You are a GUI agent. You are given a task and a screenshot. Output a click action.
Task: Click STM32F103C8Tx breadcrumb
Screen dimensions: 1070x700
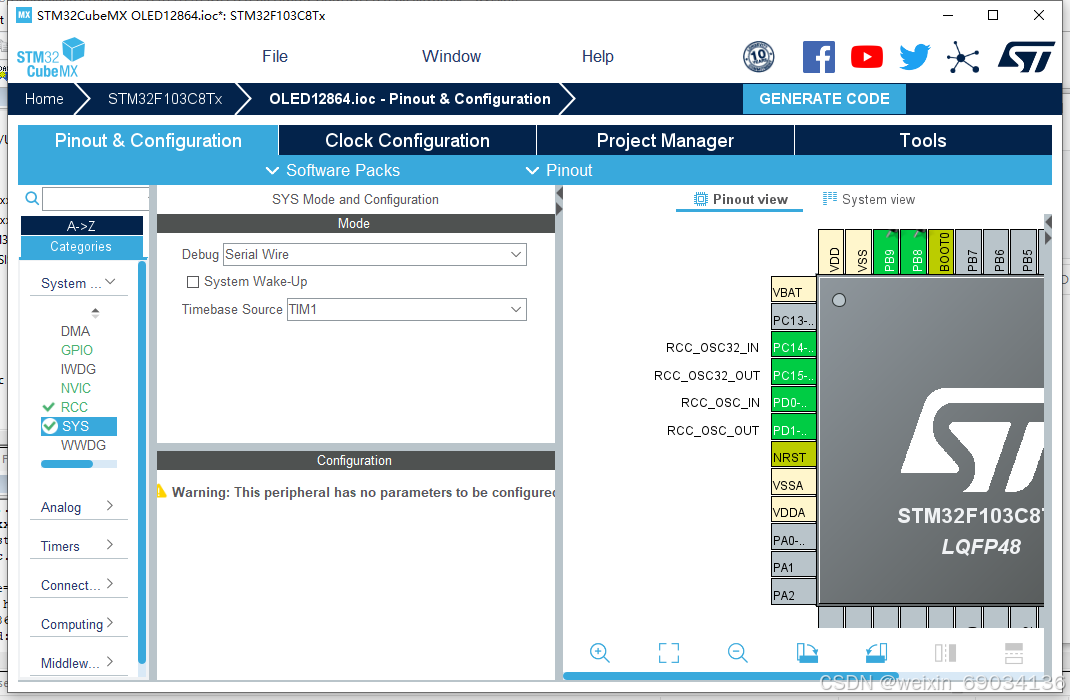point(165,99)
